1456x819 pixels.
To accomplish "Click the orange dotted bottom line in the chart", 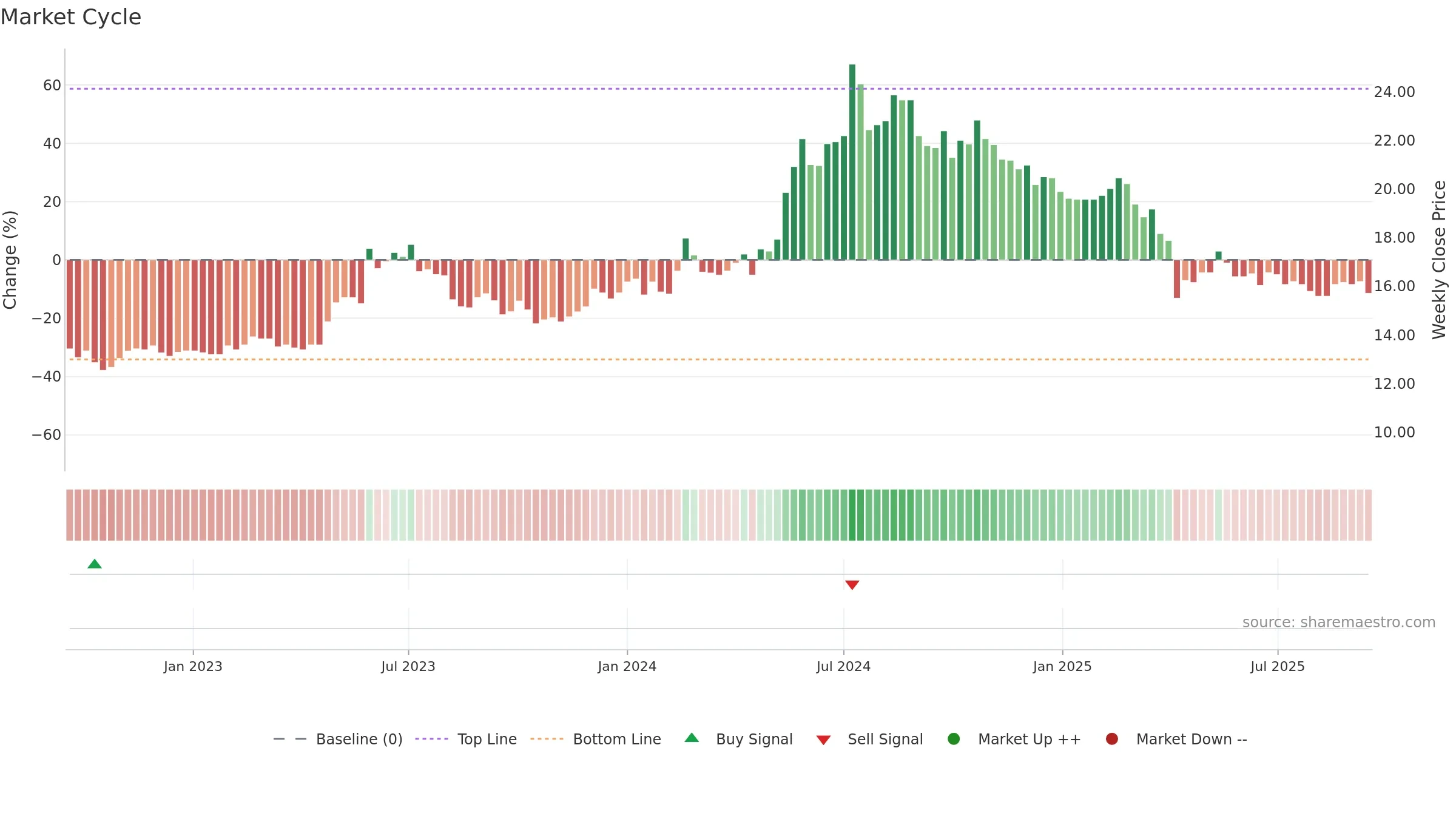I will tap(719, 360).
